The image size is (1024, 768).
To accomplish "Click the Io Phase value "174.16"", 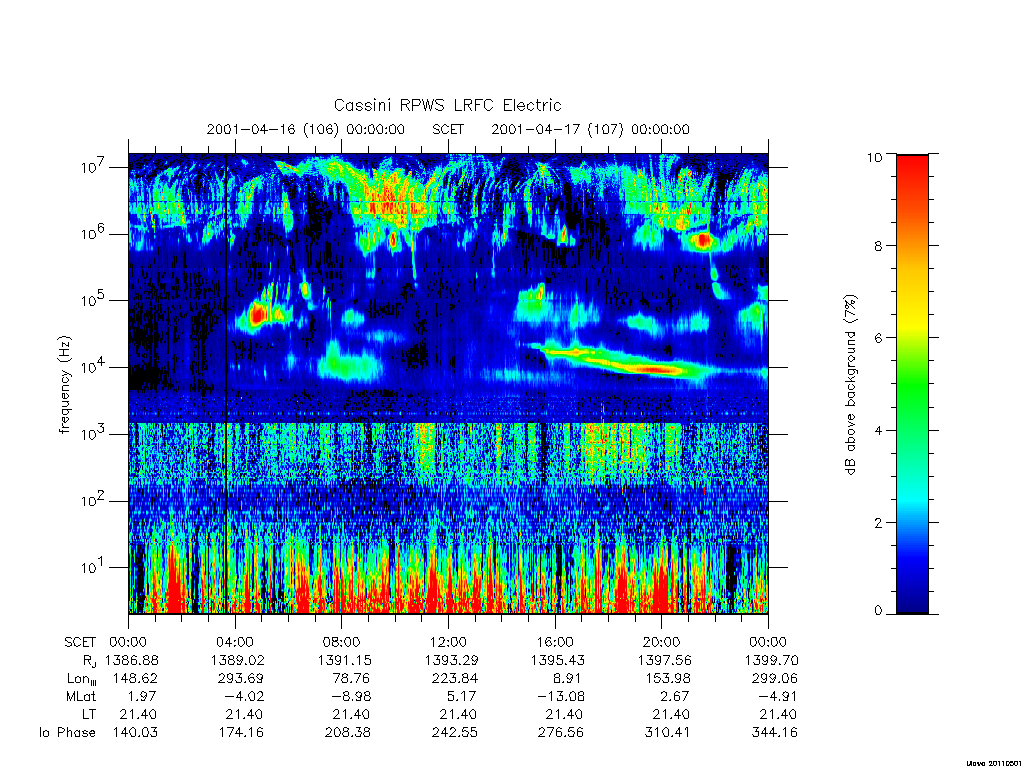I will pos(241,732).
